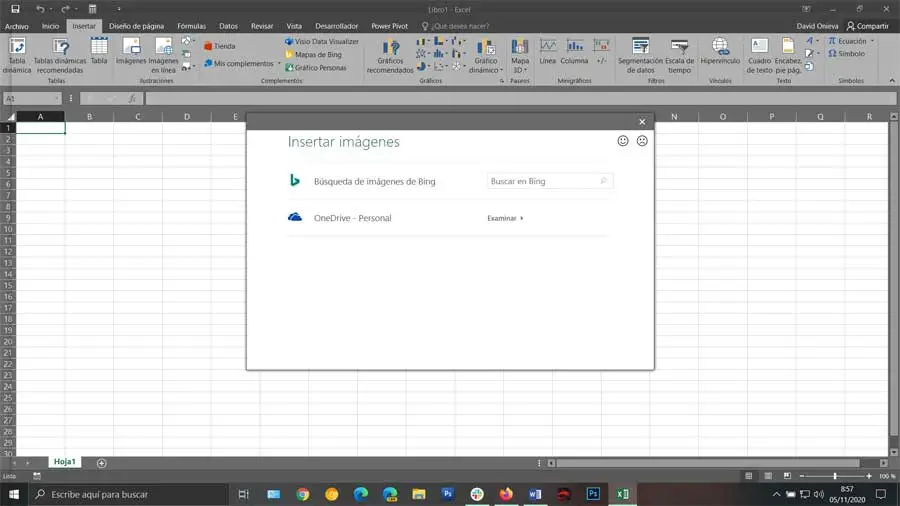Screen dimensions: 900x506
Task: Open Gráficos recomendados
Action: click(390, 55)
